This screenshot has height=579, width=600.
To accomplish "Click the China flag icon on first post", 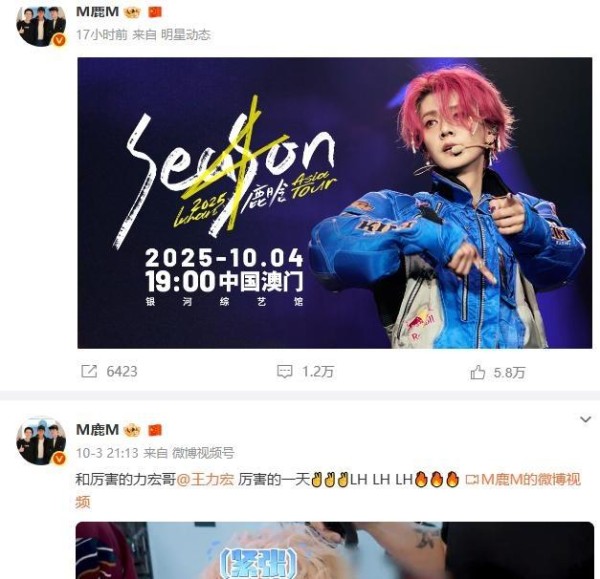I will [155, 12].
